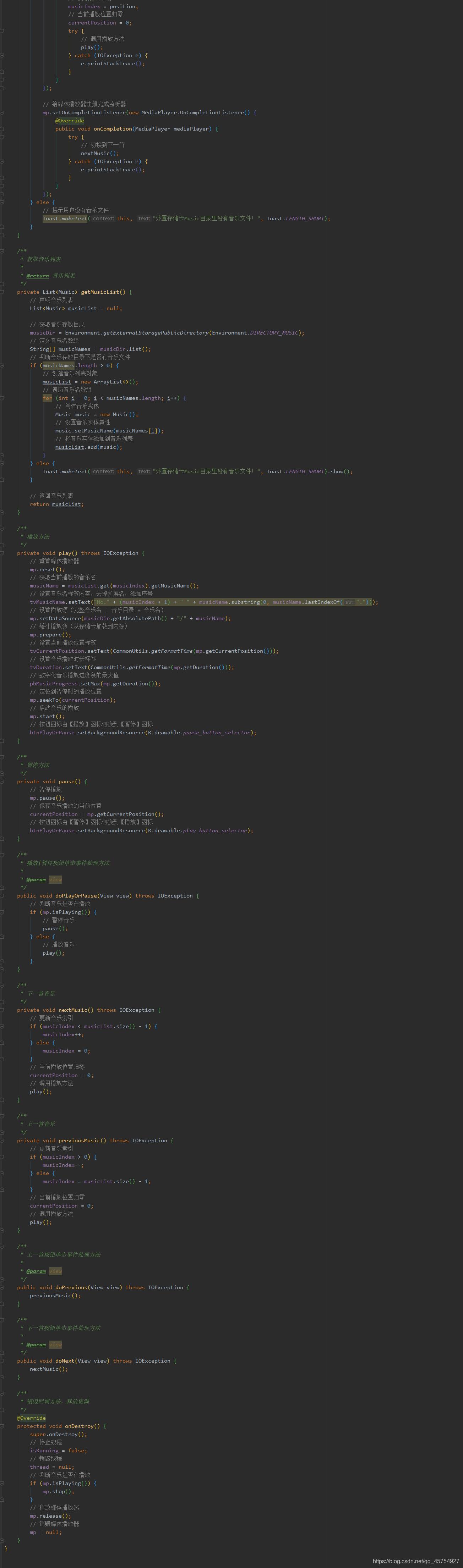Image resolution: width=463 pixels, height=1568 pixels.
Task: Click the mp.reset() call
Action: click(47, 570)
